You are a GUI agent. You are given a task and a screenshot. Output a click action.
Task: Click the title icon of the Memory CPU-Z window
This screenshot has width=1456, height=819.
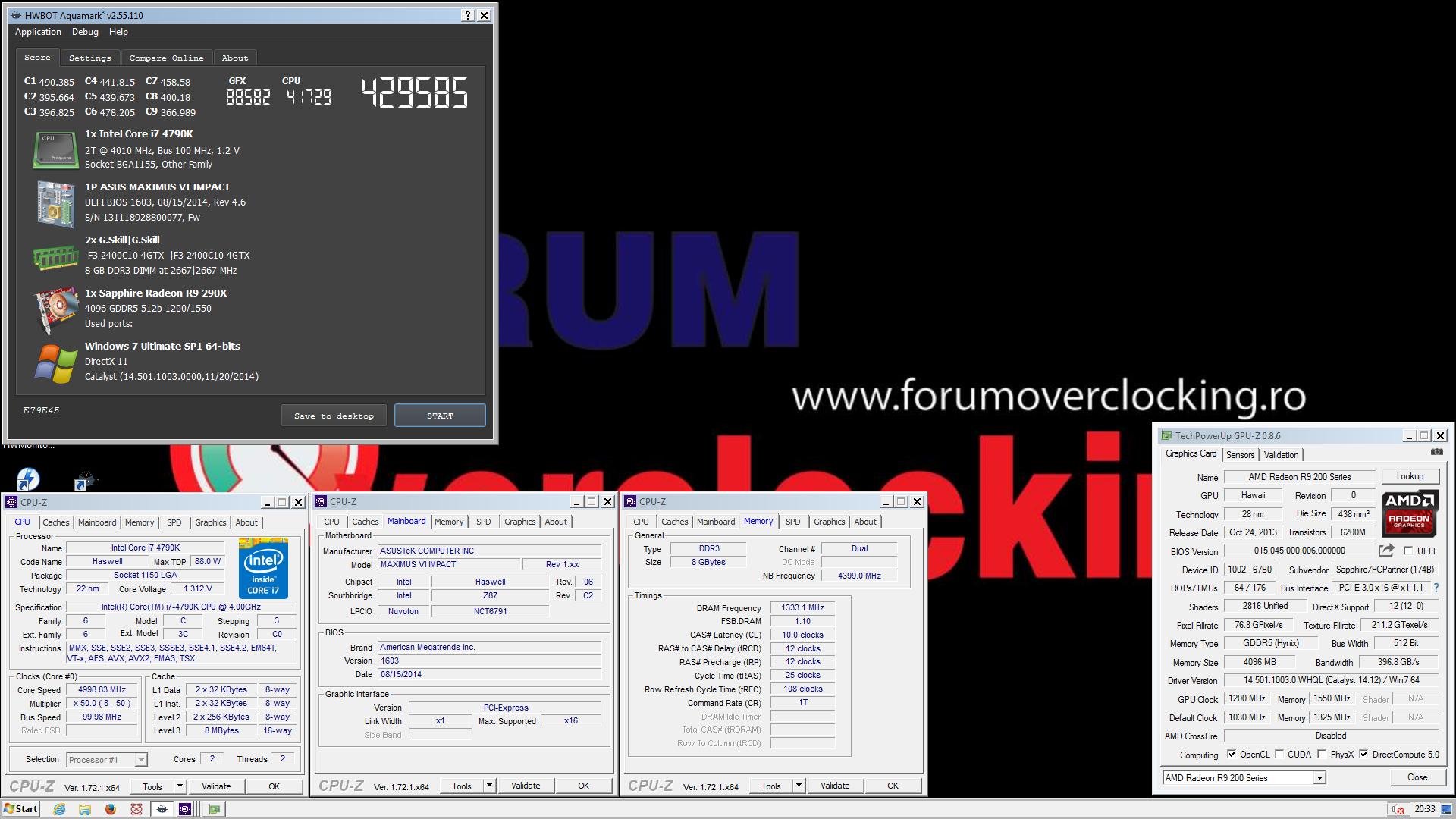coord(630,501)
